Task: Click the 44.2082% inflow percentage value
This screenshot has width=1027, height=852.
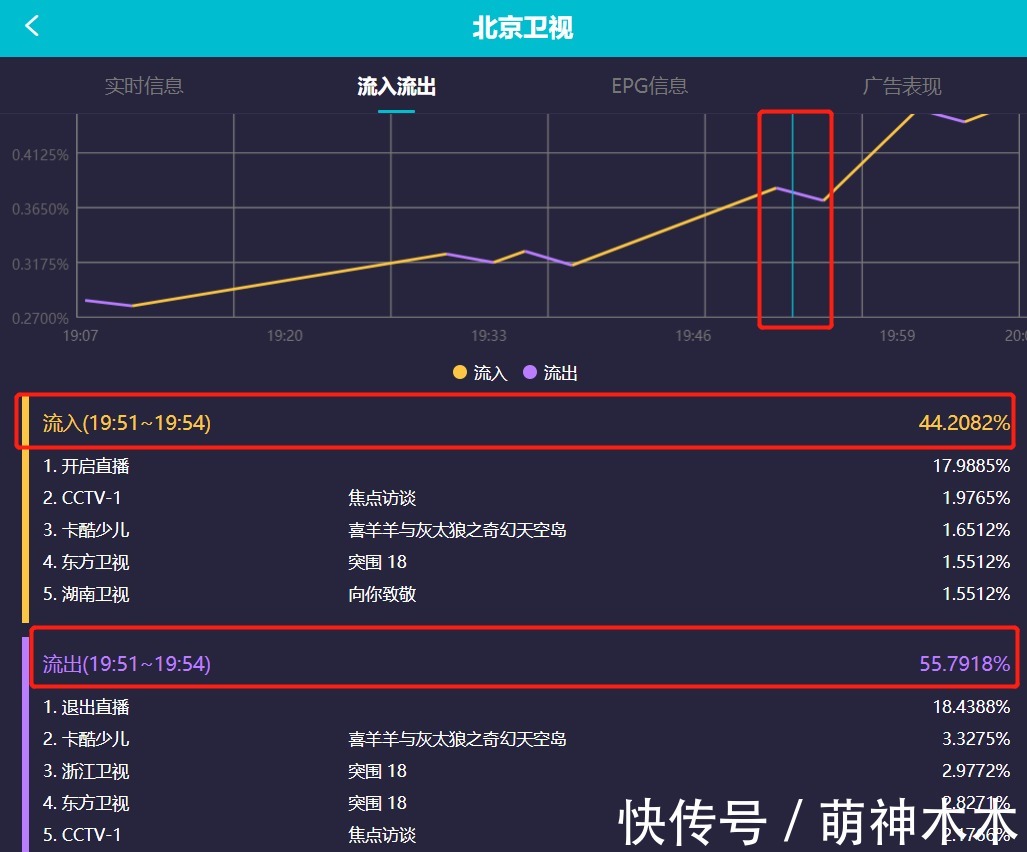Action: (x=963, y=422)
